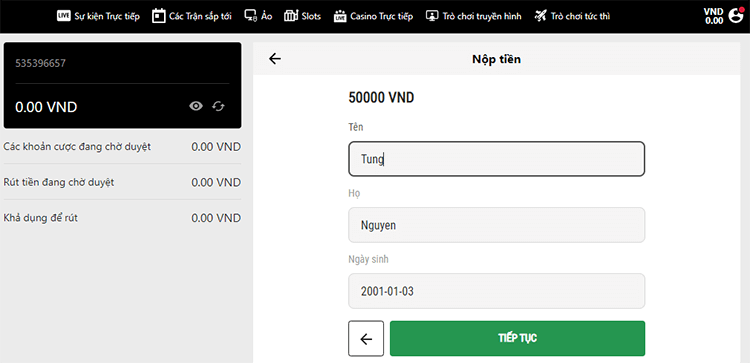Click the 50000 VND amount
750x363 pixels.
(x=381, y=98)
